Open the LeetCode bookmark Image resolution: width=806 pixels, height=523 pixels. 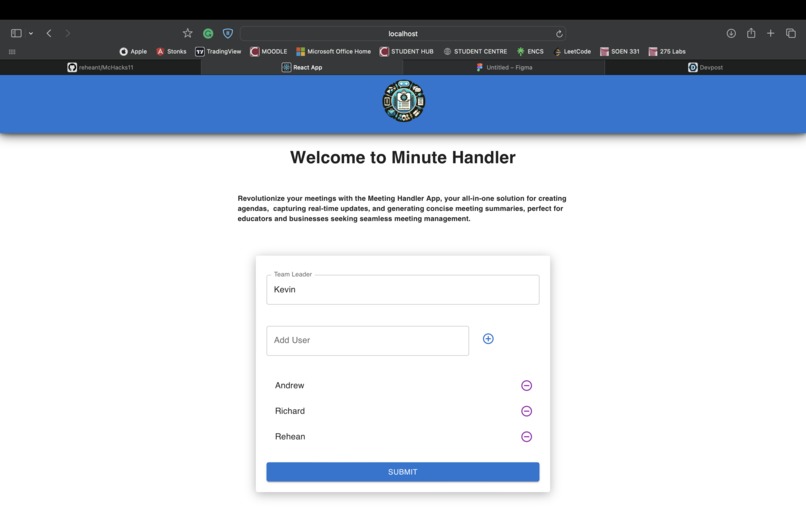(572, 51)
